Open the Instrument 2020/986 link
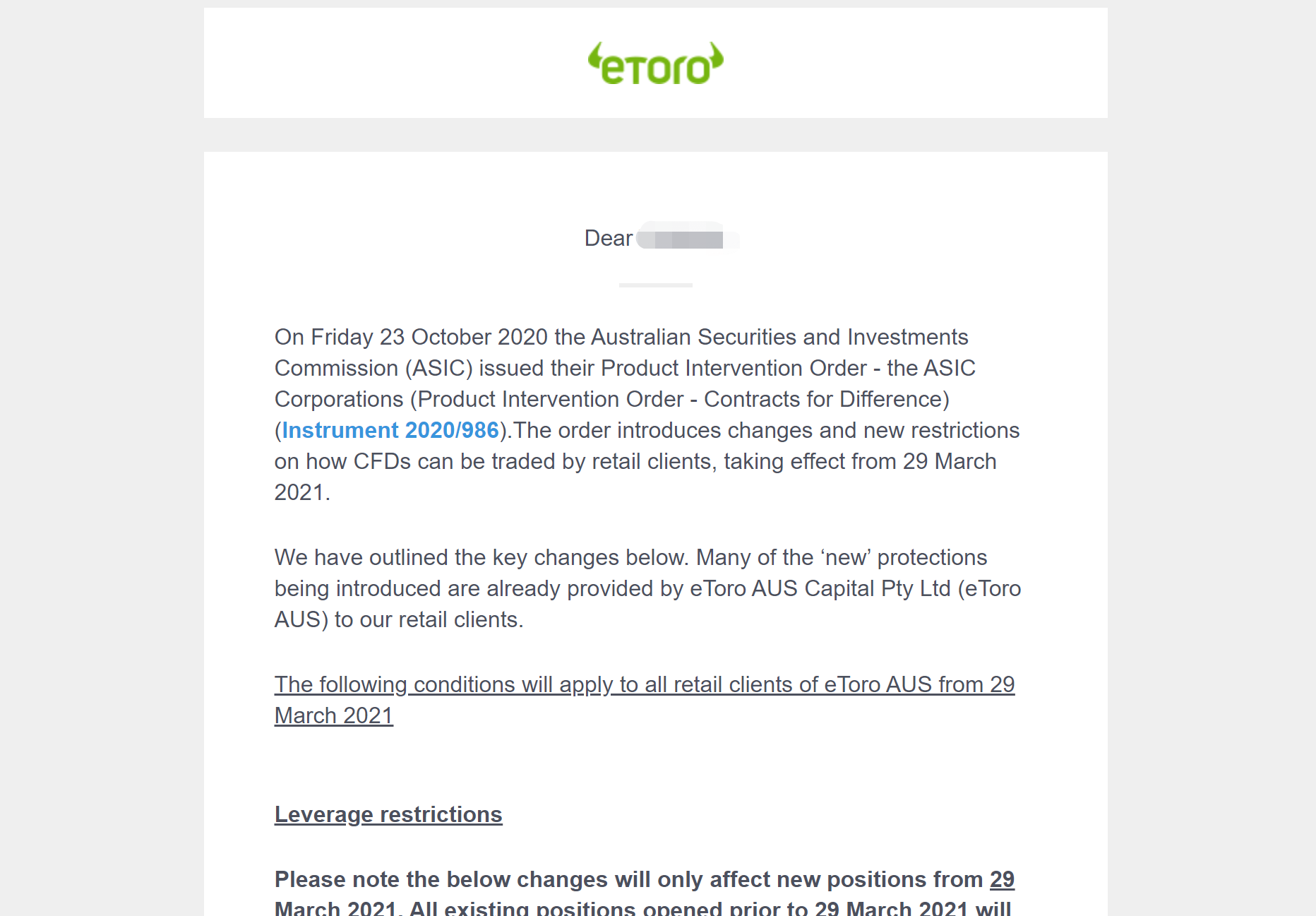Image resolution: width=1316 pixels, height=916 pixels. click(390, 430)
